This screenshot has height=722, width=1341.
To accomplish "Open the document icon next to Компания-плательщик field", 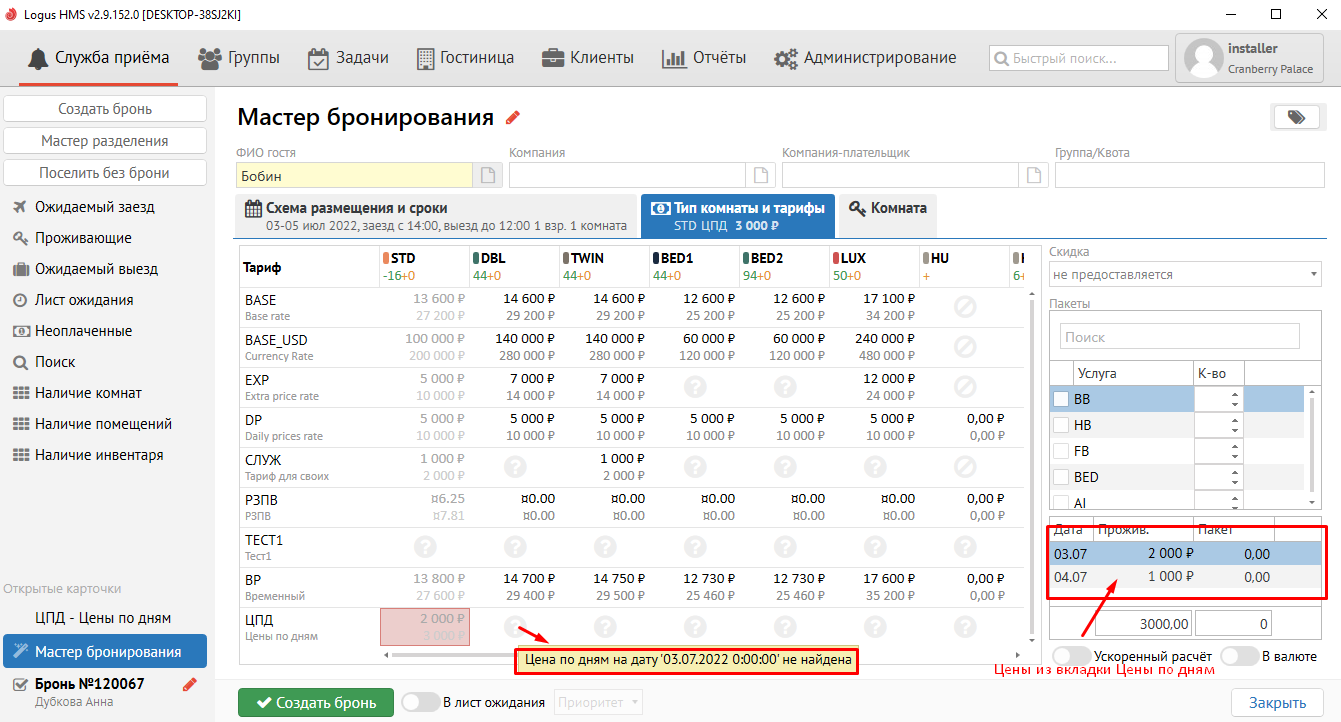I will 1034,176.
